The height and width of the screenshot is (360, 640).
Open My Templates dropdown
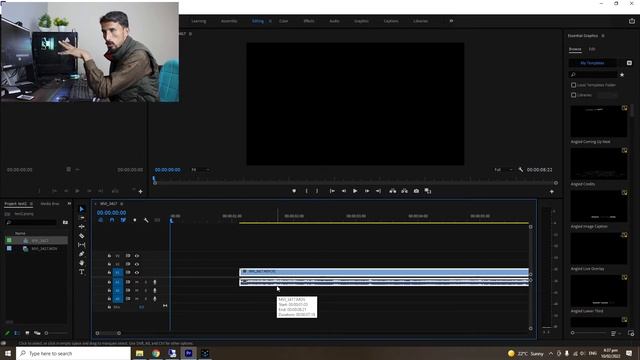[x=592, y=63]
